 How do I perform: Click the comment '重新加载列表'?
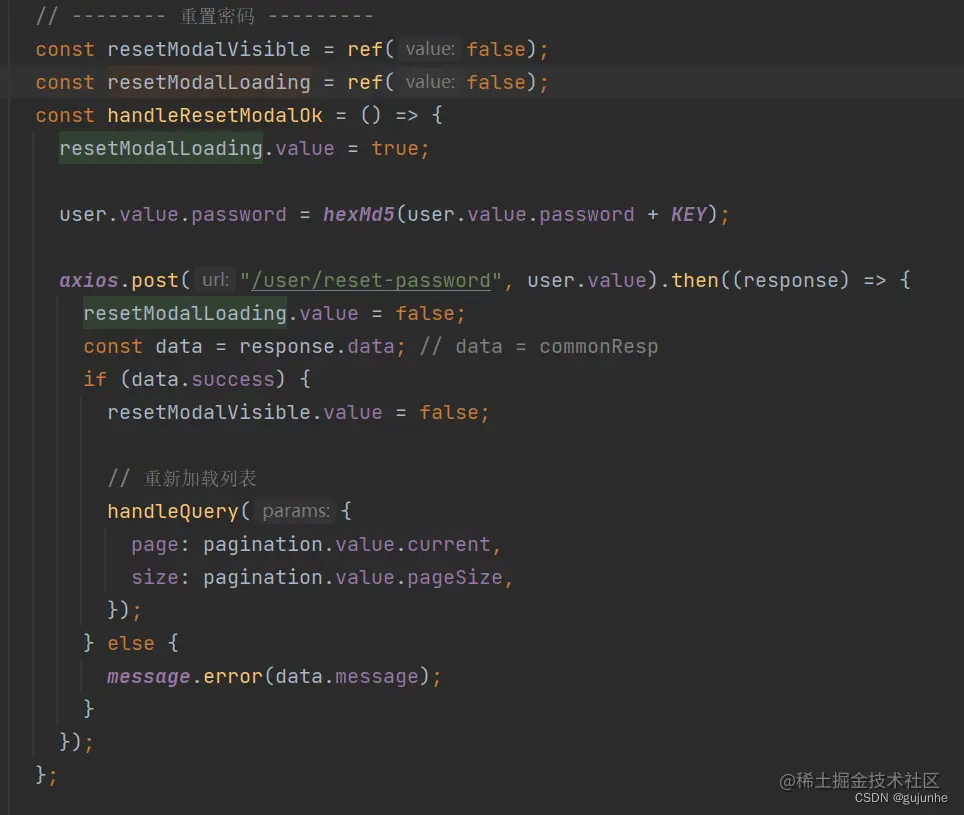click(x=182, y=478)
